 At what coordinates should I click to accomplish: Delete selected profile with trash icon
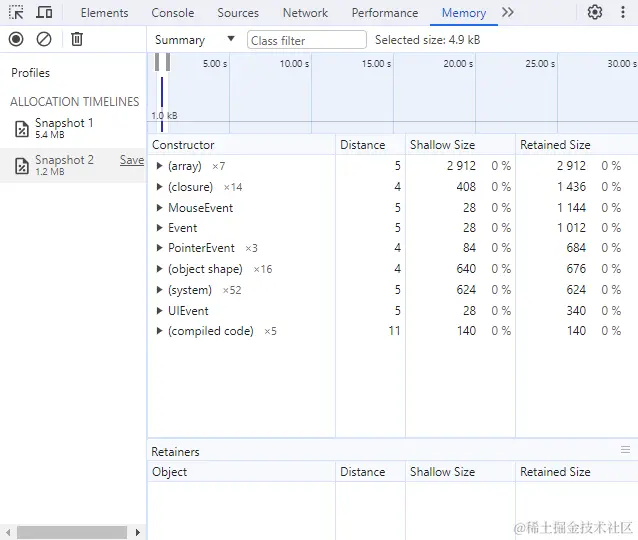77,39
